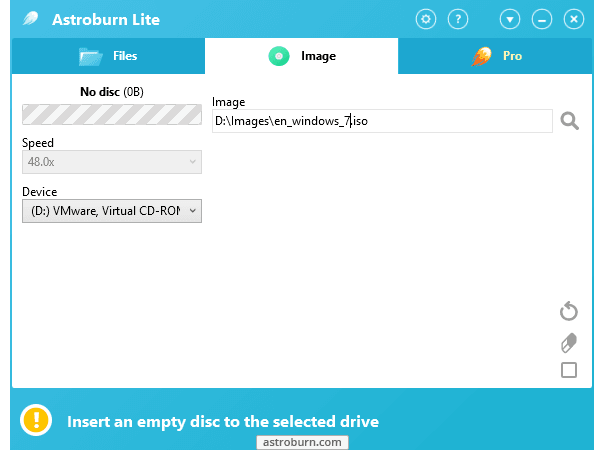Toggle the empty square checkbox

click(x=569, y=370)
